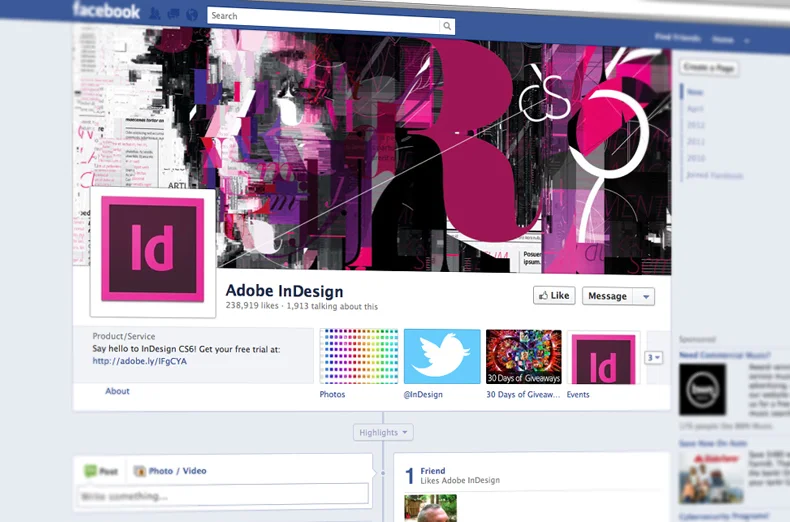Viewport: 790px width, 522px height.
Task: Open the Twitter bird app tile
Action: (442, 356)
